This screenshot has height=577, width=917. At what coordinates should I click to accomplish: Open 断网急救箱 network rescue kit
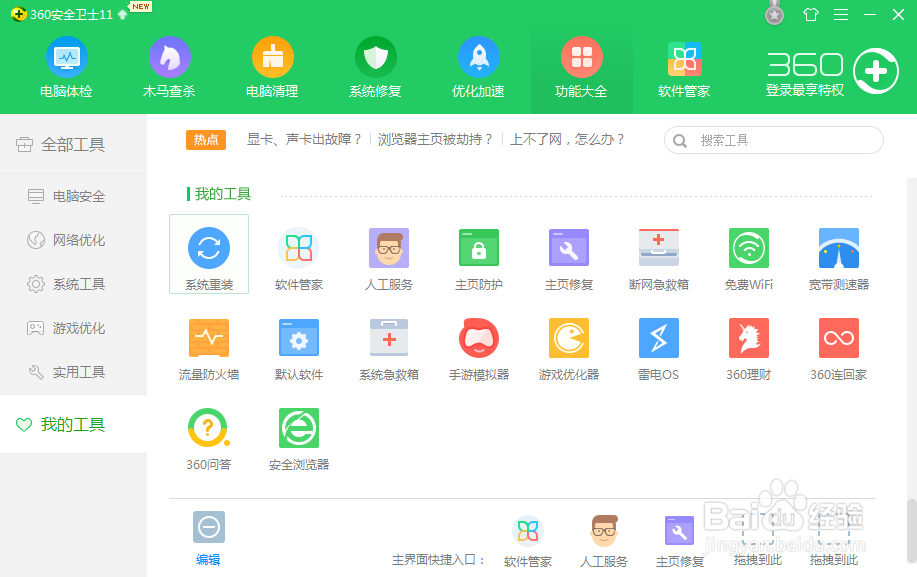click(659, 259)
